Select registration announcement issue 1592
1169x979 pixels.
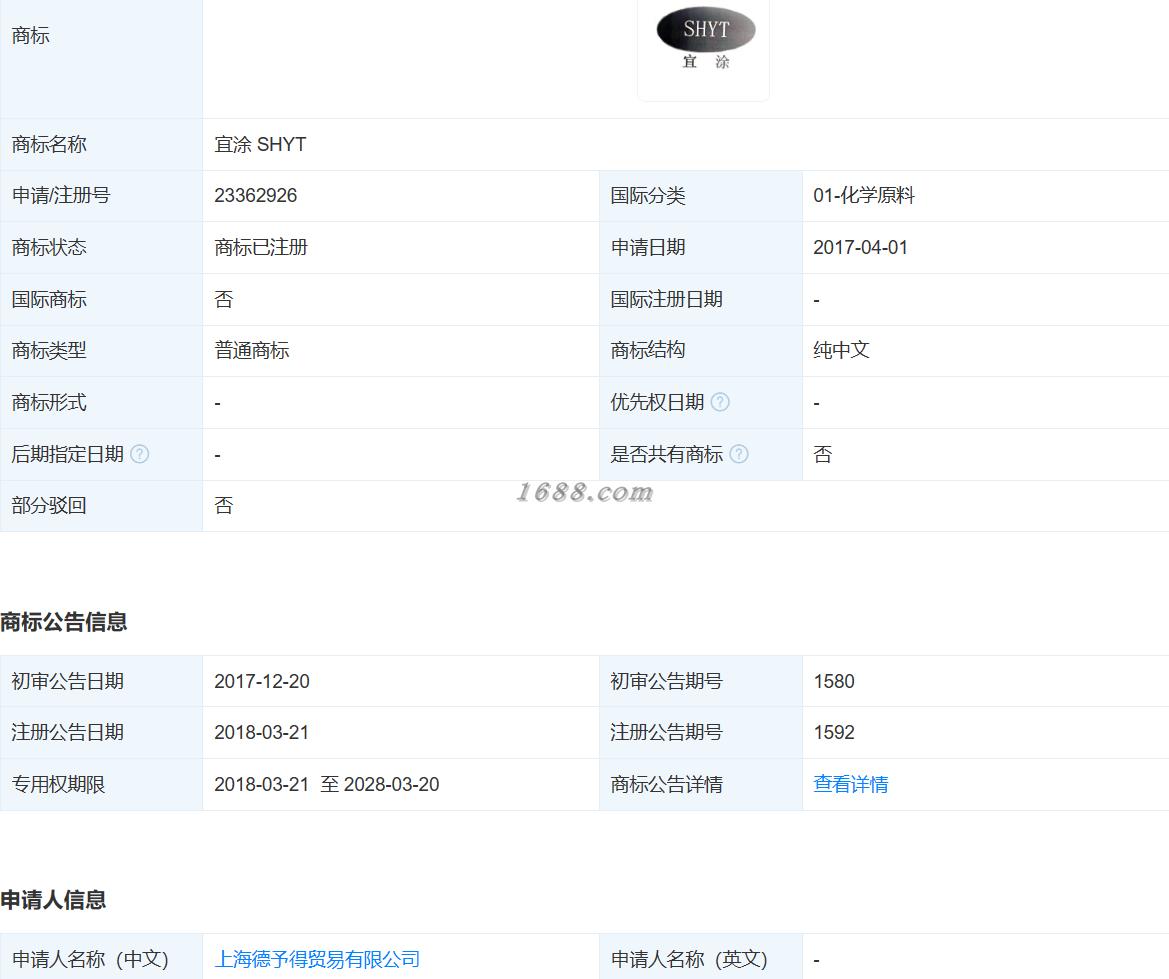coord(834,732)
